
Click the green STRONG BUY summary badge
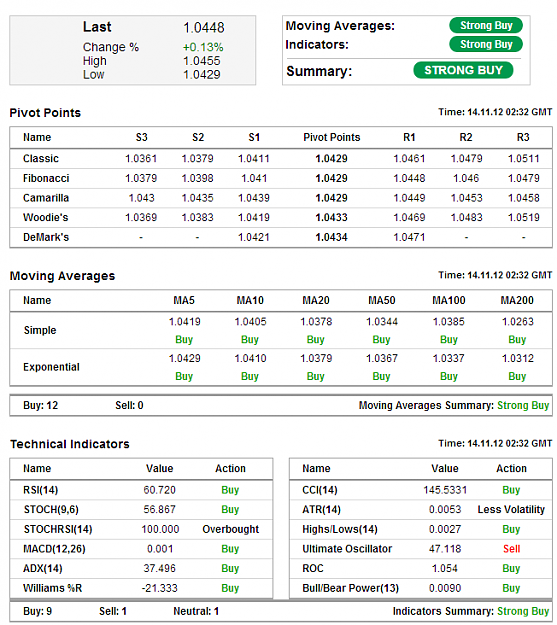tap(463, 70)
